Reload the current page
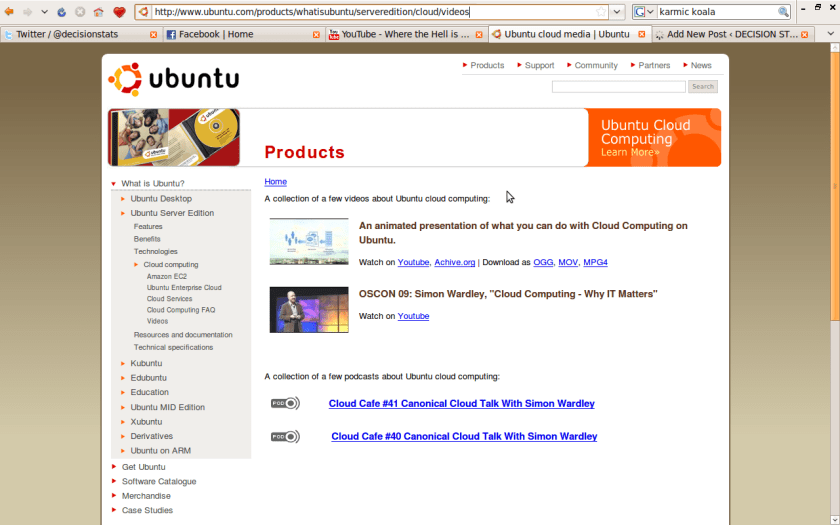The image size is (840, 525). pos(62,12)
